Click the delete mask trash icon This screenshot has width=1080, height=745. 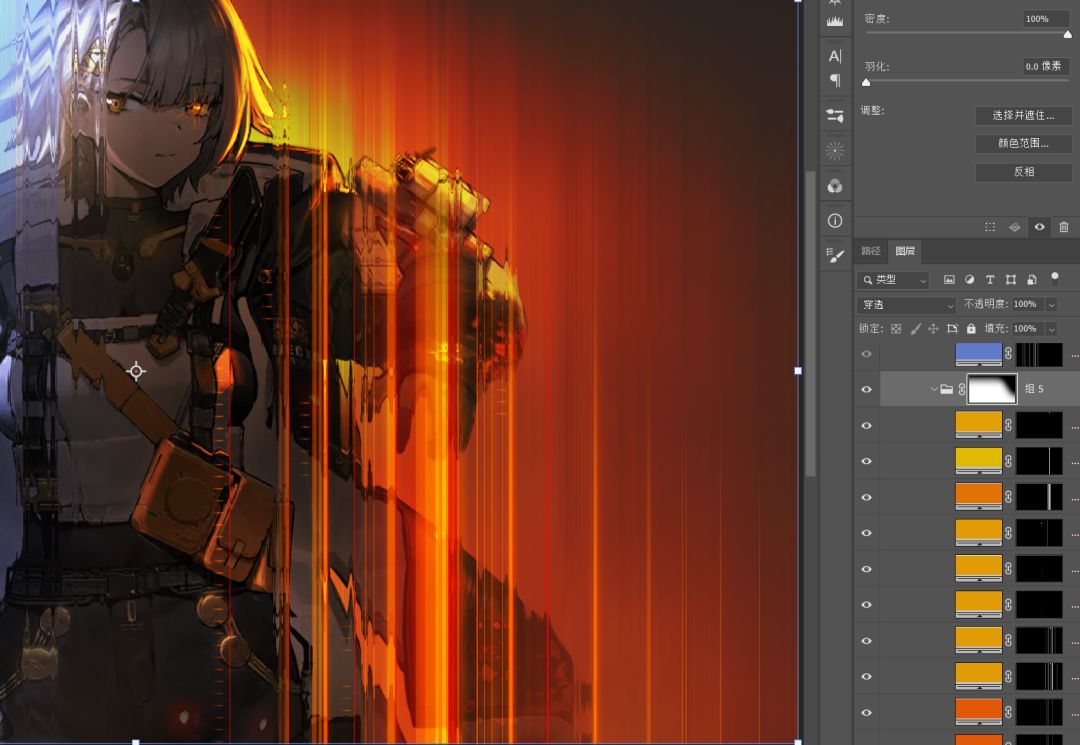[1064, 227]
